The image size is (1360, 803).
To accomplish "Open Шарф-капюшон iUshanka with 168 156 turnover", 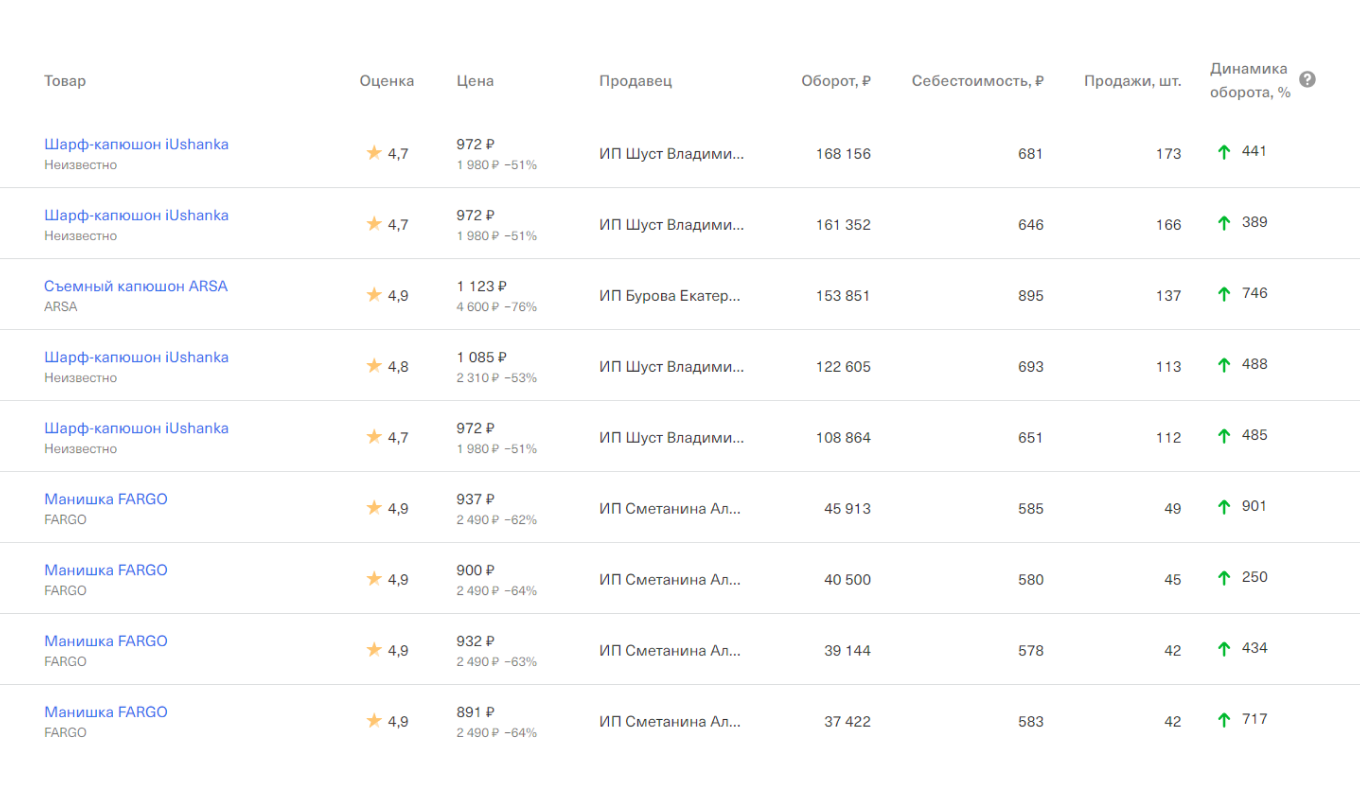I will click(136, 144).
